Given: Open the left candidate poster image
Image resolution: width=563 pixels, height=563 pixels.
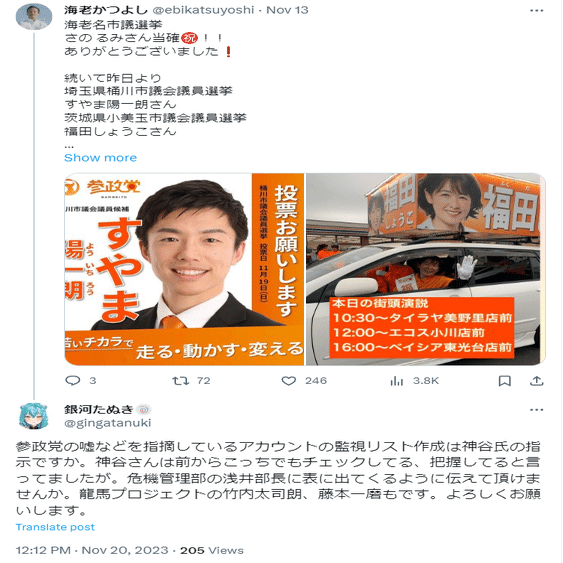Looking at the screenshot, I should (184, 269).
